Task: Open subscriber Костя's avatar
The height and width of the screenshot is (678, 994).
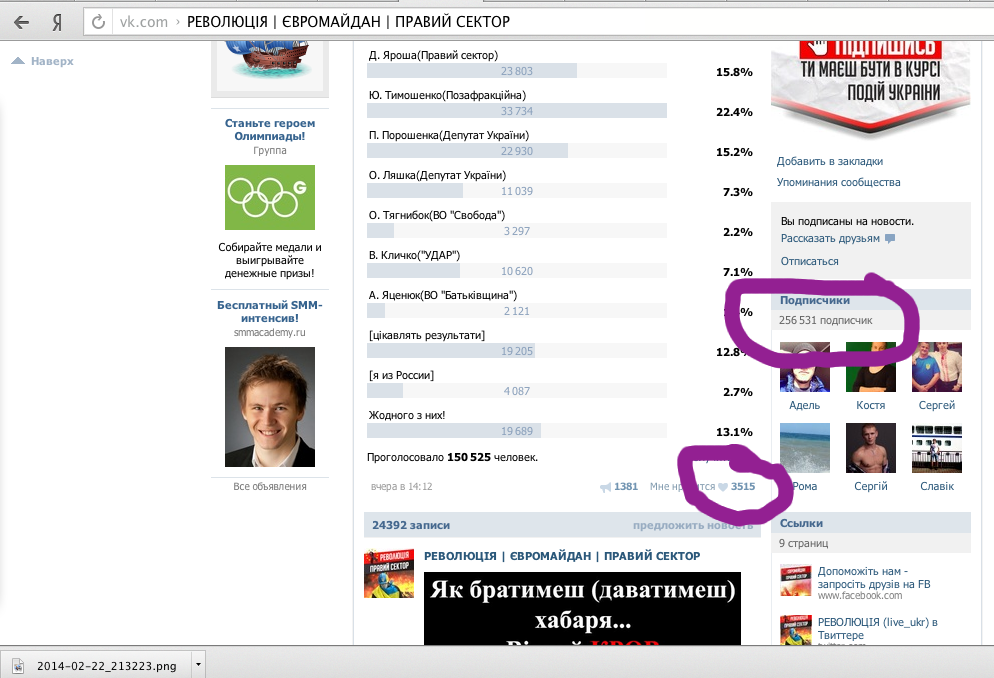Action: tap(871, 367)
